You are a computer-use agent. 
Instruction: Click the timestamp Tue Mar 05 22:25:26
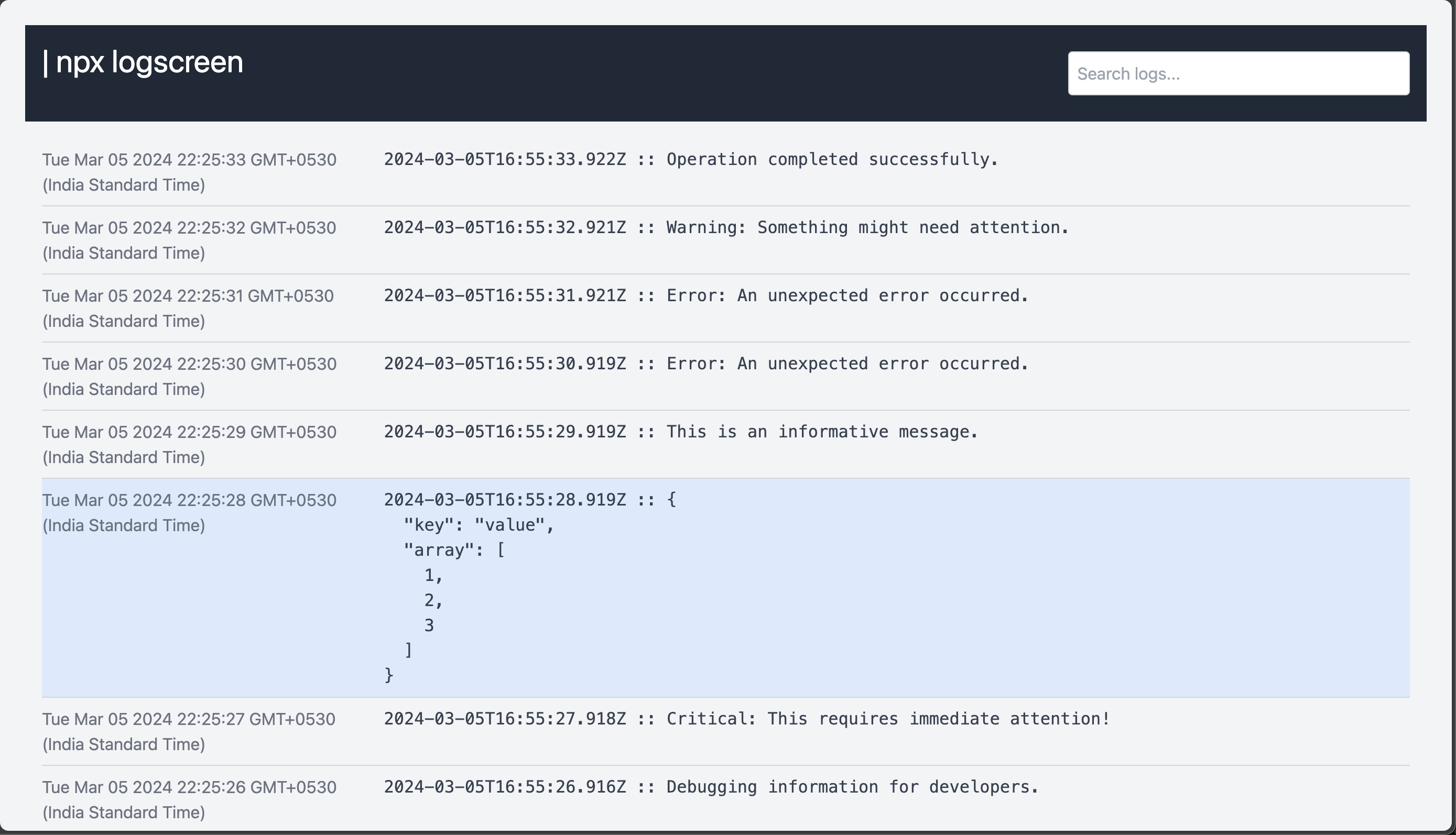189,799
